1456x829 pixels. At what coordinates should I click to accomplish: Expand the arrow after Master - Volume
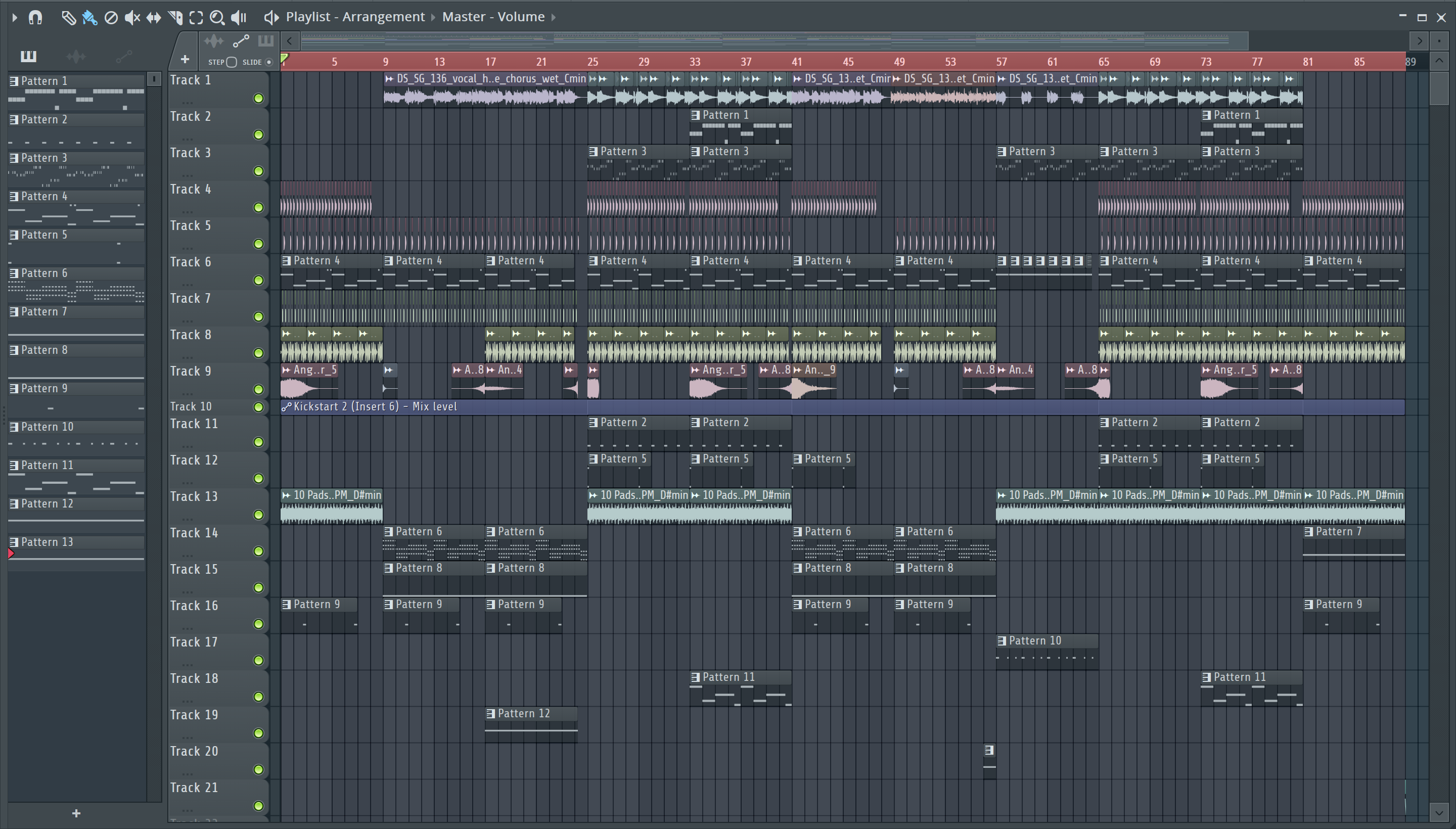(553, 18)
